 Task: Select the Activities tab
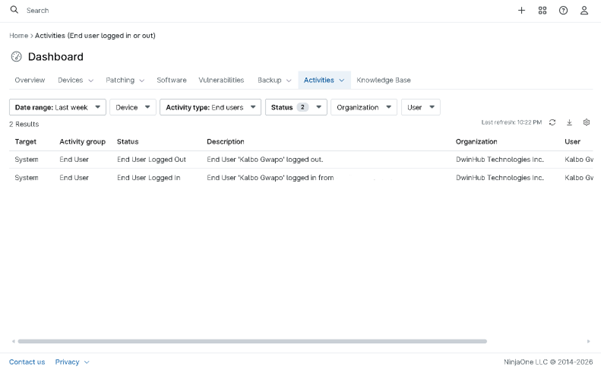[x=319, y=80]
